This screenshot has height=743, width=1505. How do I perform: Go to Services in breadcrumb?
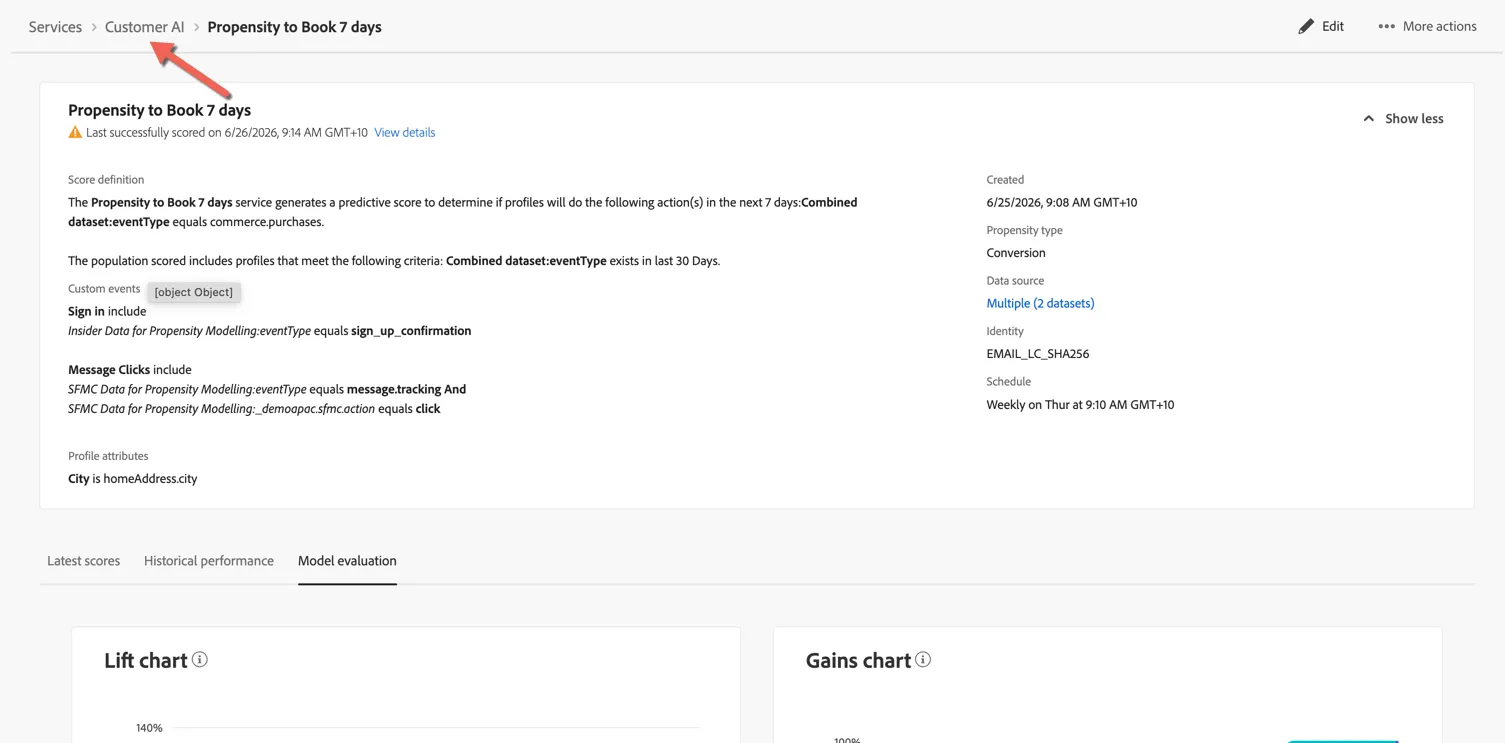tap(55, 27)
